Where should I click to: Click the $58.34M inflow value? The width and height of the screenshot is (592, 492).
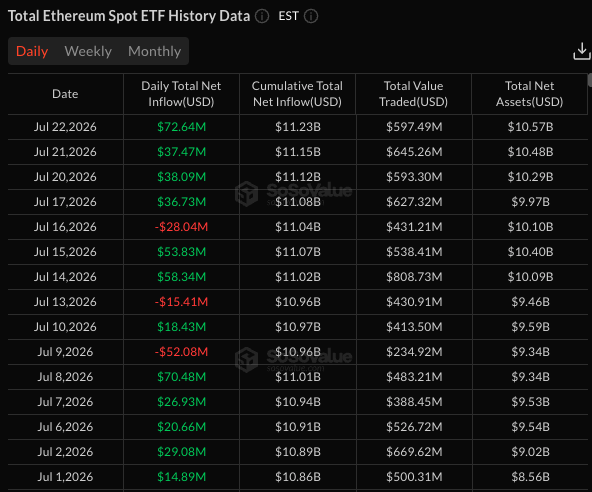(x=182, y=277)
